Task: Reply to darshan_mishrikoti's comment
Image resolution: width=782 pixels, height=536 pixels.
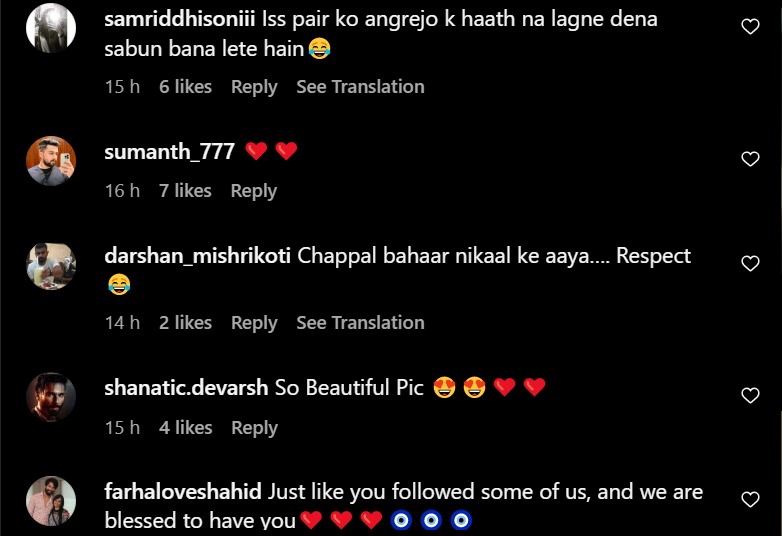Action: 254,323
